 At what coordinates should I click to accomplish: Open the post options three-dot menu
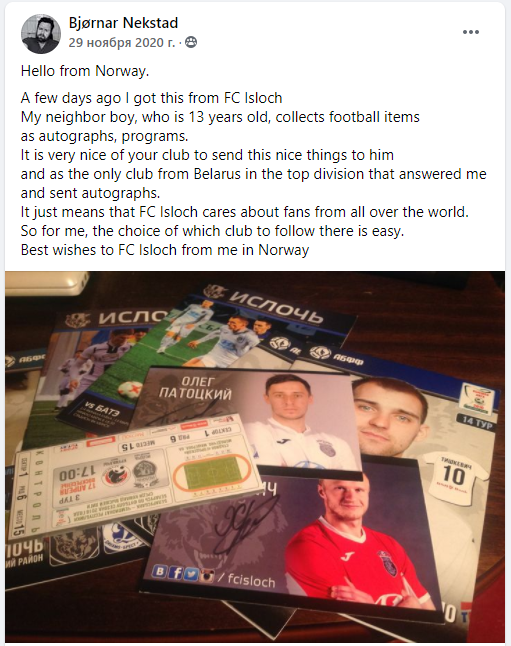471,32
